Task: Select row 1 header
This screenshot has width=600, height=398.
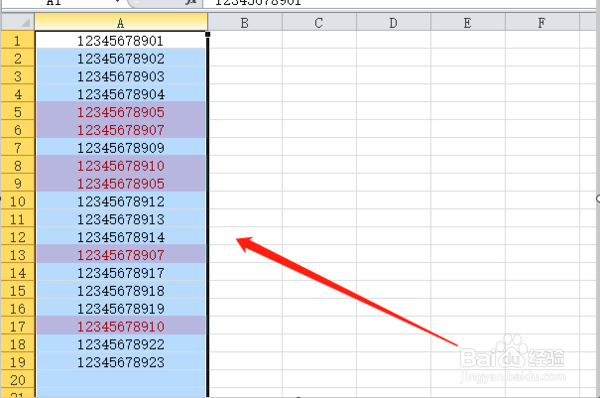Action: [x=18, y=40]
